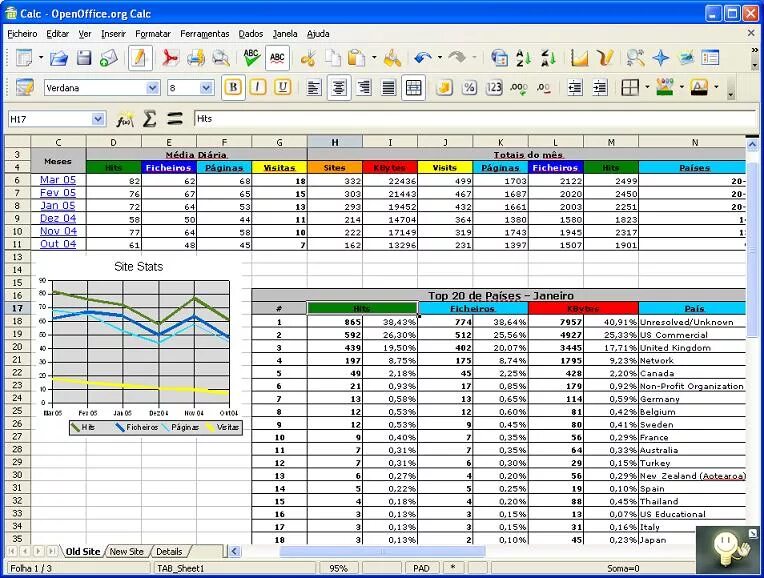
Task: Export directly as PDF icon
Action: click(170, 58)
